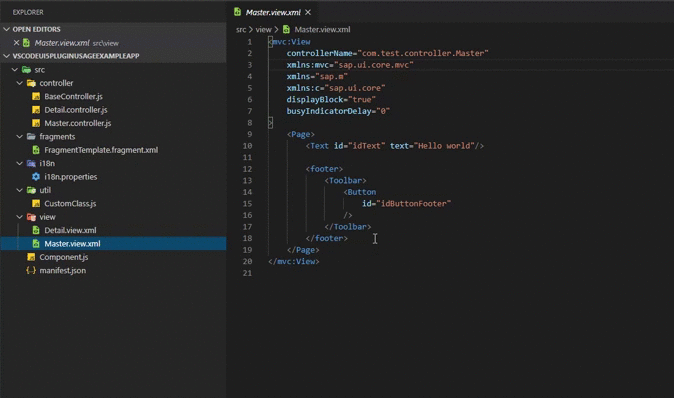Click the "sap.ui.core.mvc" value on line 3
Screen dimensions: 674x398
pos(374,65)
